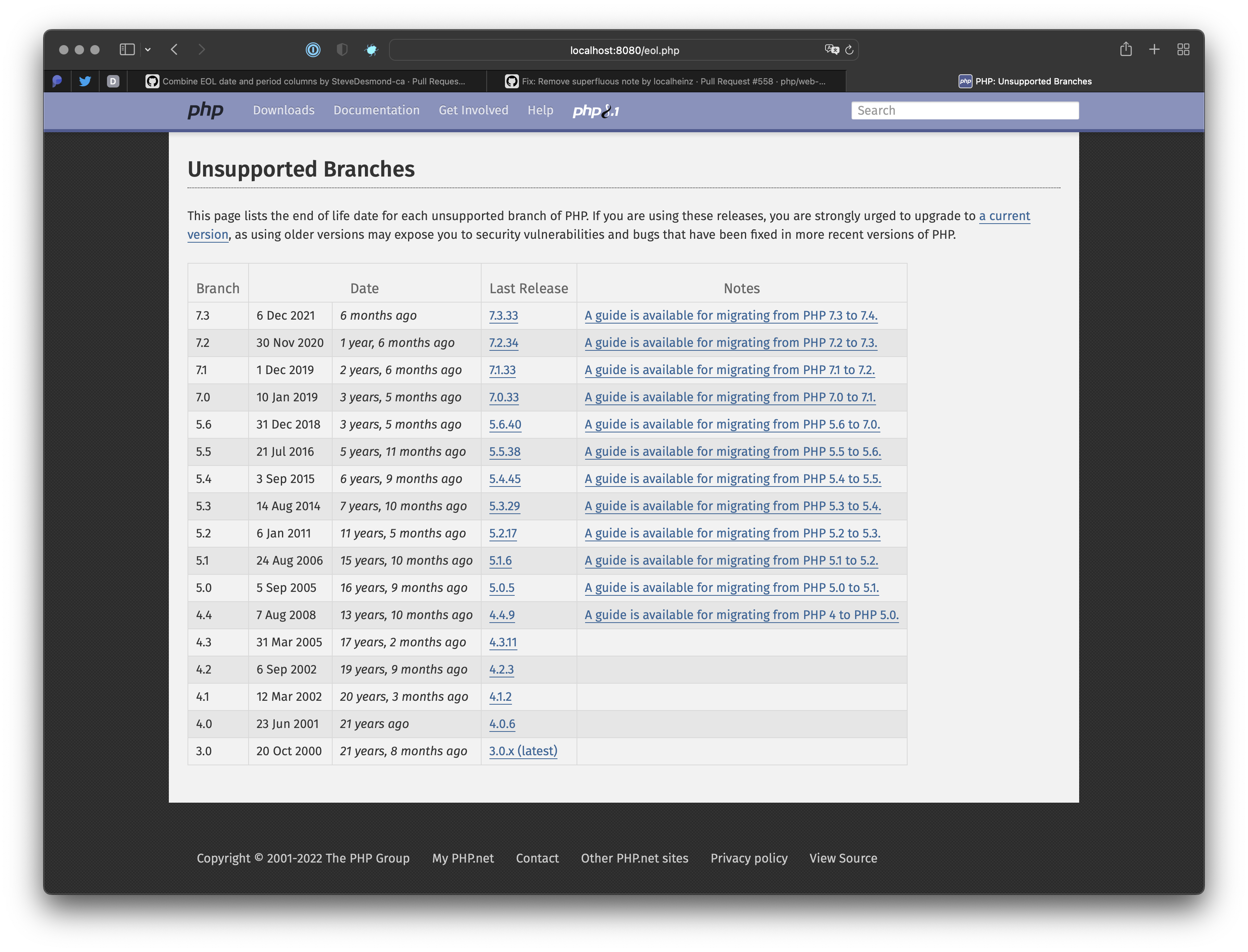Expand the sidebar options chevron
1248x952 pixels.
pos(148,50)
